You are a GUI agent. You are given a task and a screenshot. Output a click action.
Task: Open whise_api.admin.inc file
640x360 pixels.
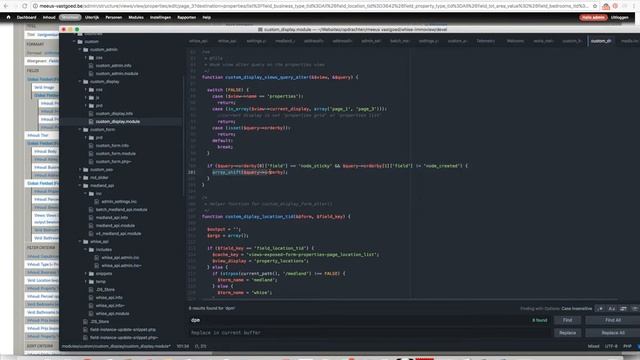[x=120, y=258]
